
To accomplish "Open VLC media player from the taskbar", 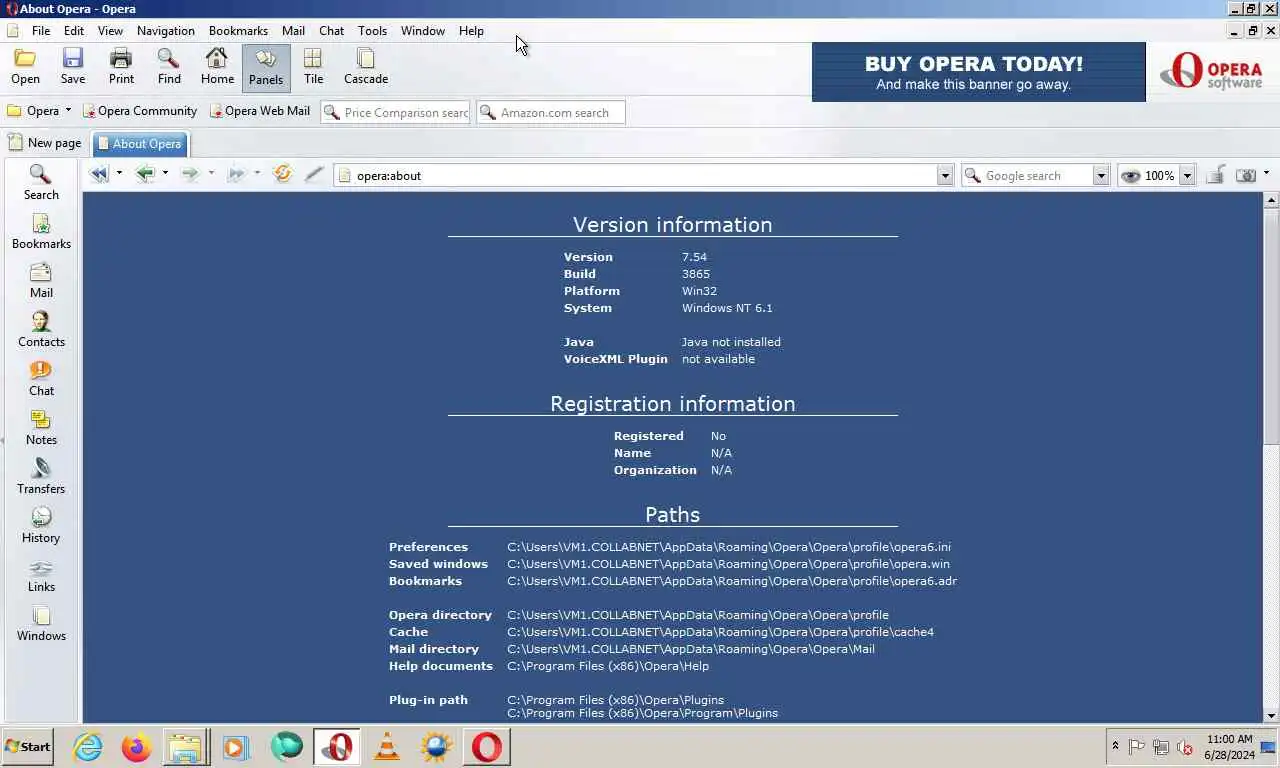I will tap(386, 747).
